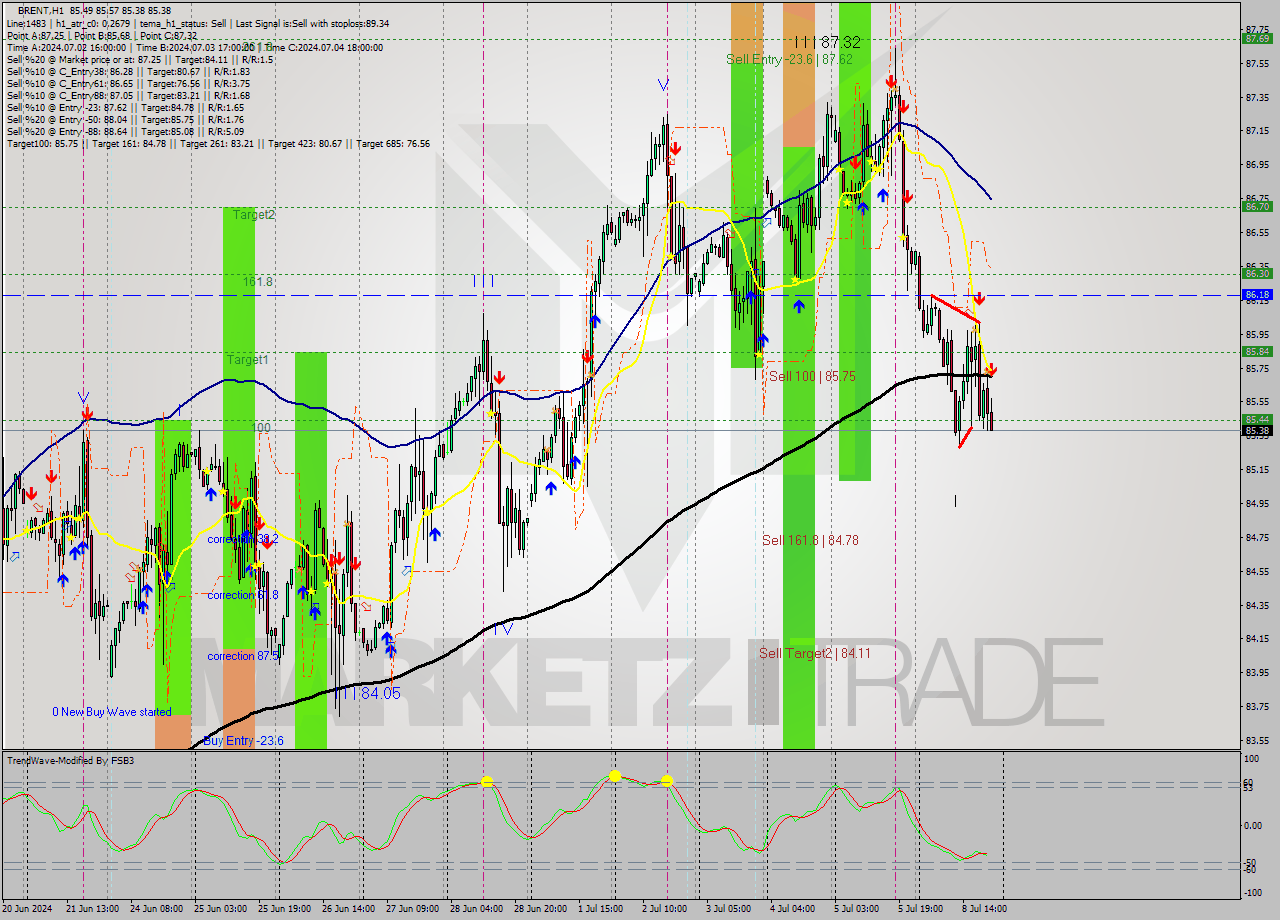Click the 'Sell 100 | 85.75' label
1280x920 pixels.
tap(812, 376)
